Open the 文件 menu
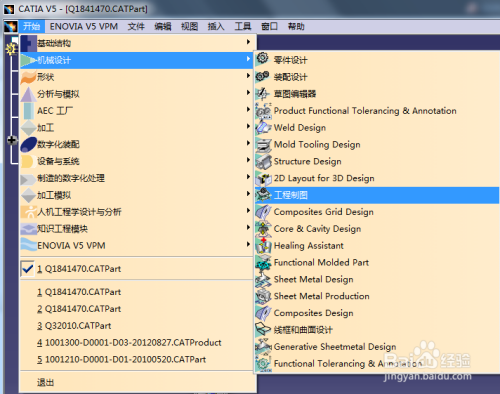 [136, 26]
